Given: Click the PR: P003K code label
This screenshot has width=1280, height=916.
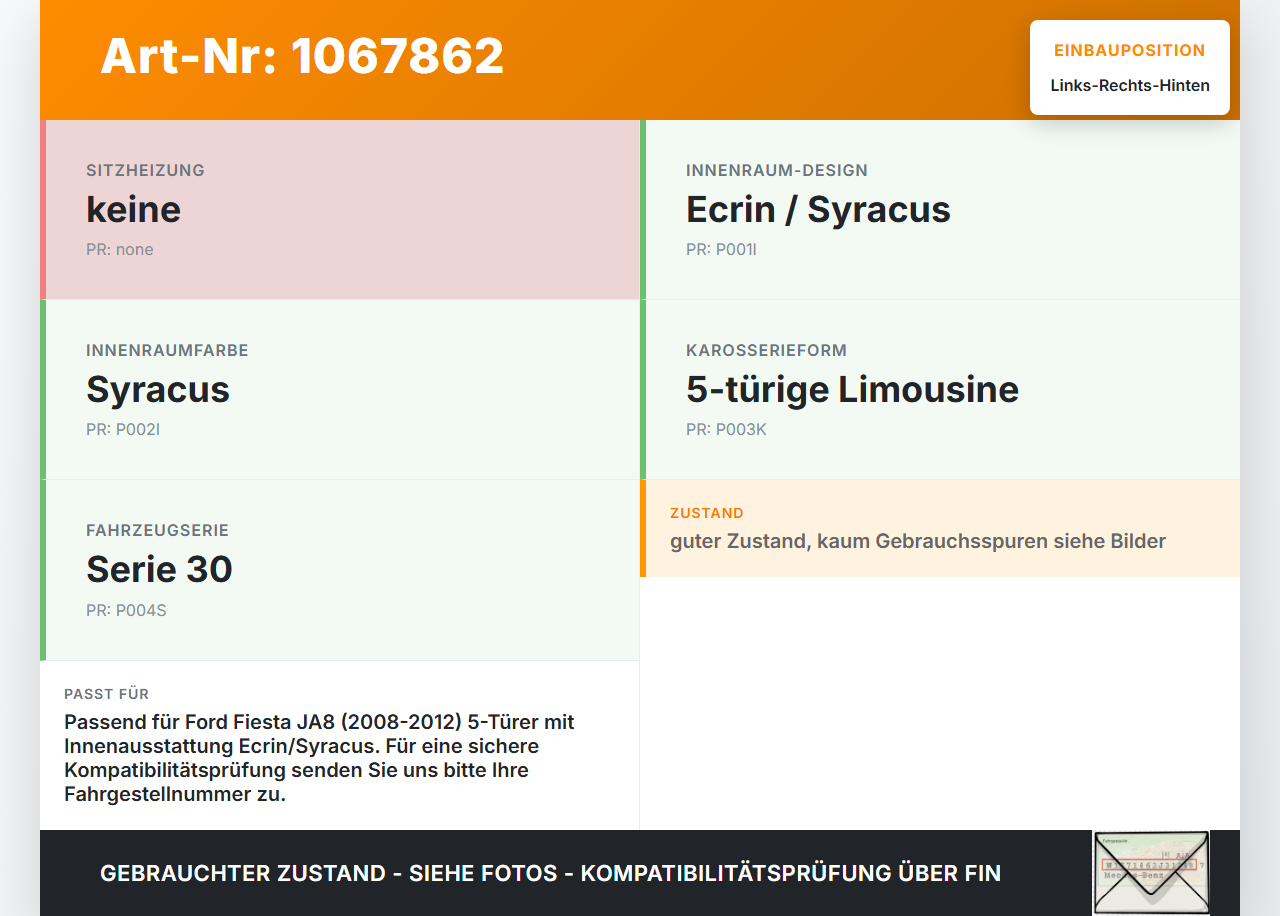Looking at the screenshot, I should pyautogui.click(x=726, y=429).
